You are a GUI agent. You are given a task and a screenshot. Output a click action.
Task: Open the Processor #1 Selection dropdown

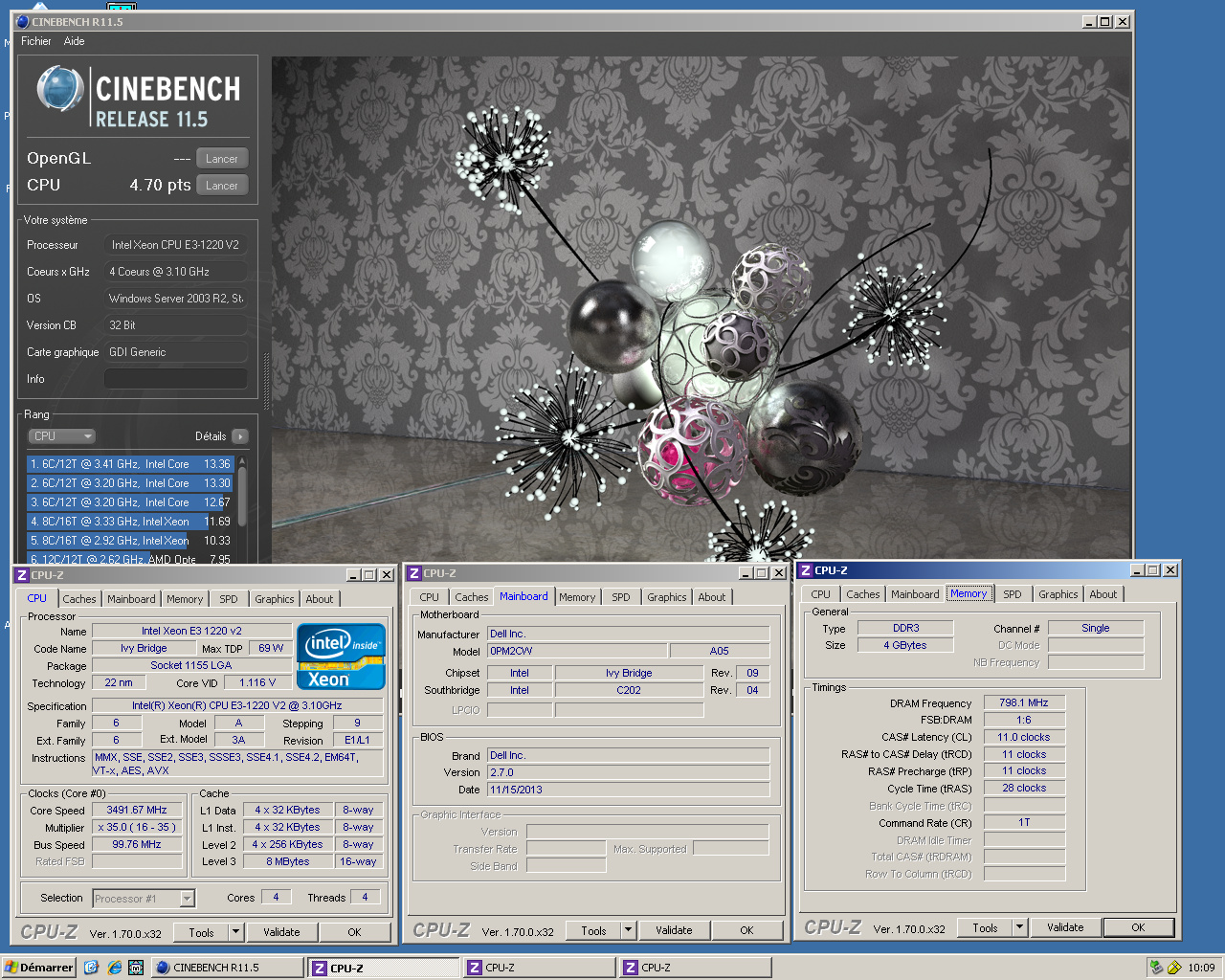[x=144, y=899]
